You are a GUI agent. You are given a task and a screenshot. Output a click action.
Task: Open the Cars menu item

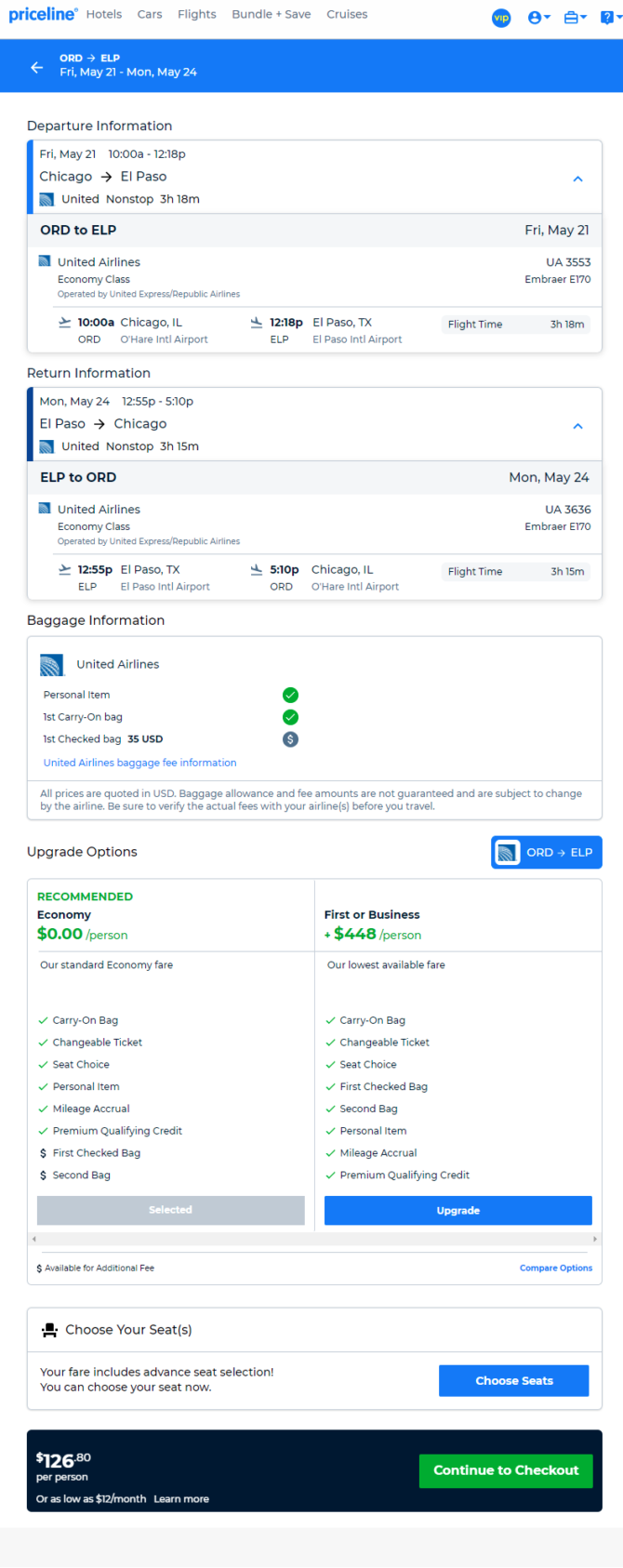(150, 14)
